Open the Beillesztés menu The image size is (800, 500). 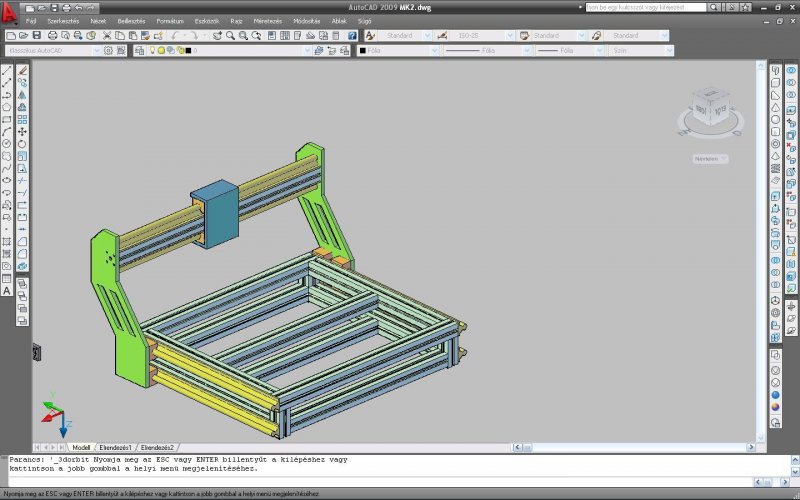click(x=131, y=21)
